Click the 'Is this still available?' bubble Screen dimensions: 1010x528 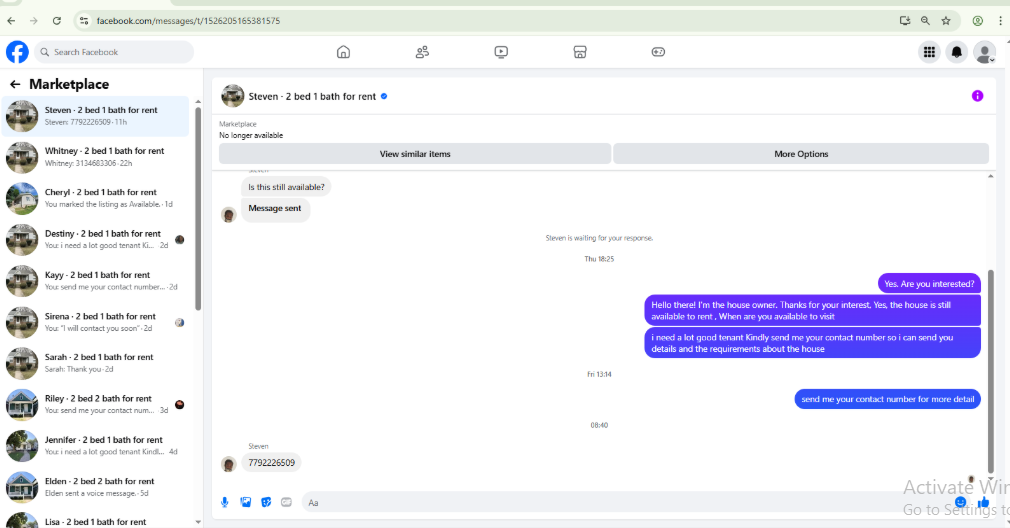[287, 187]
